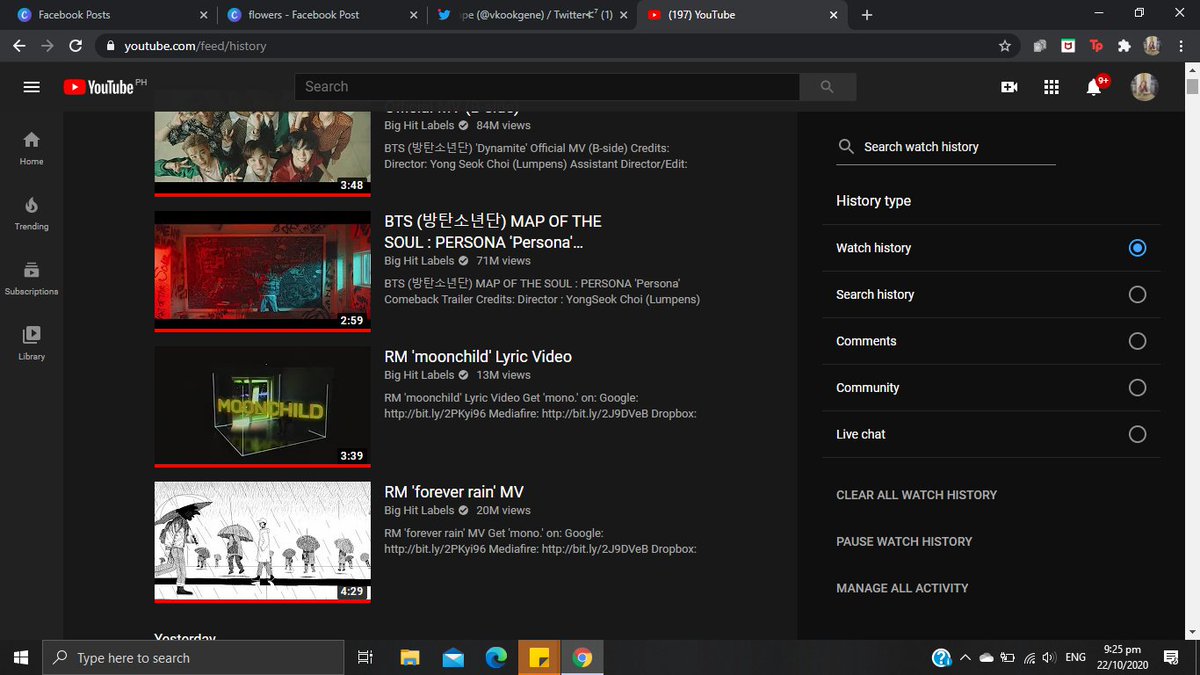Open the Chrome extensions puzzle icon
This screenshot has height=675, width=1200.
1124,46
